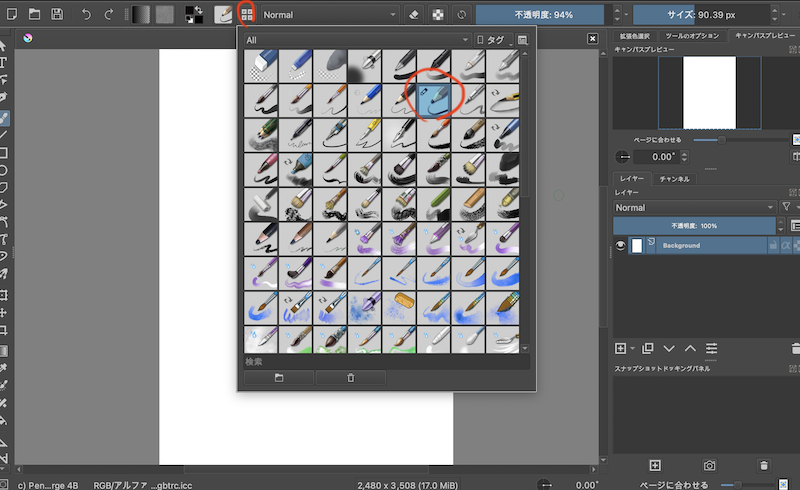Click the タグ button in preset popup
Viewport: 800px width, 490px height.
click(x=492, y=40)
